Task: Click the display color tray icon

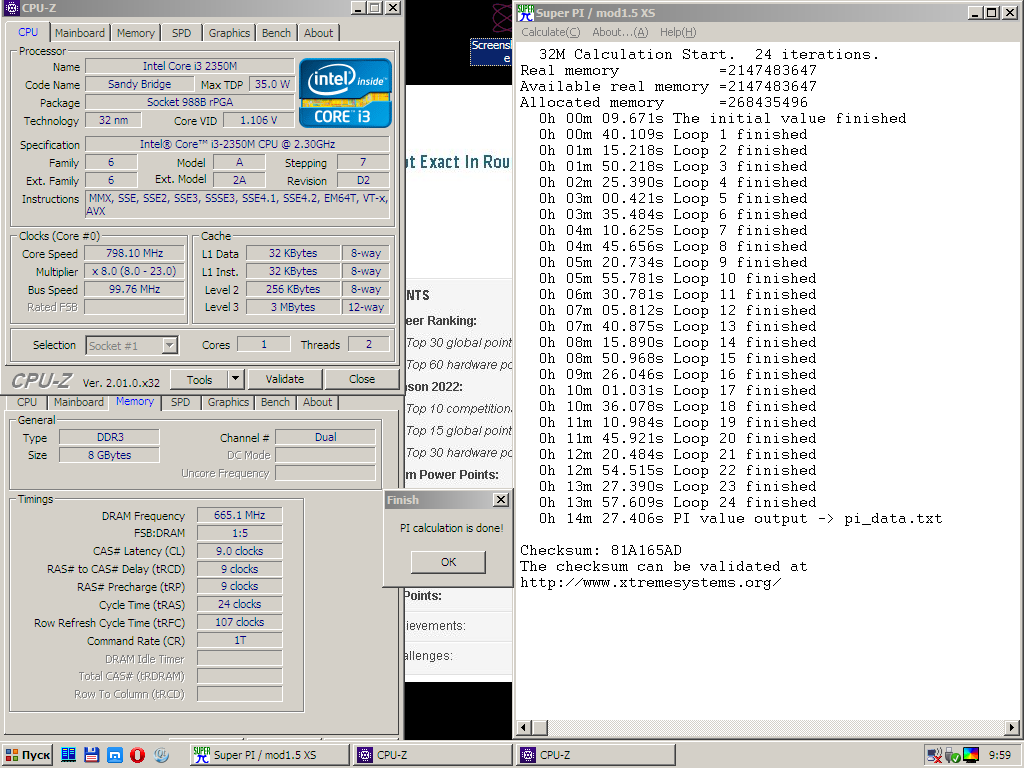Action: coord(970,756)
